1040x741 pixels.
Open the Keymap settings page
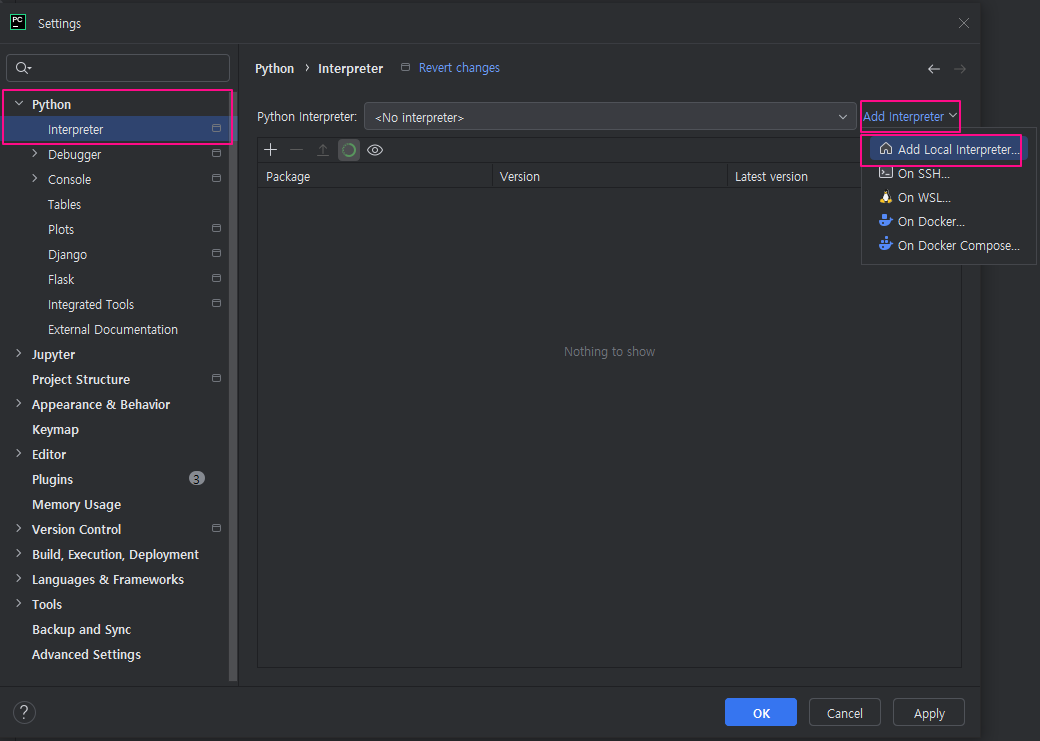click(56, 429)
